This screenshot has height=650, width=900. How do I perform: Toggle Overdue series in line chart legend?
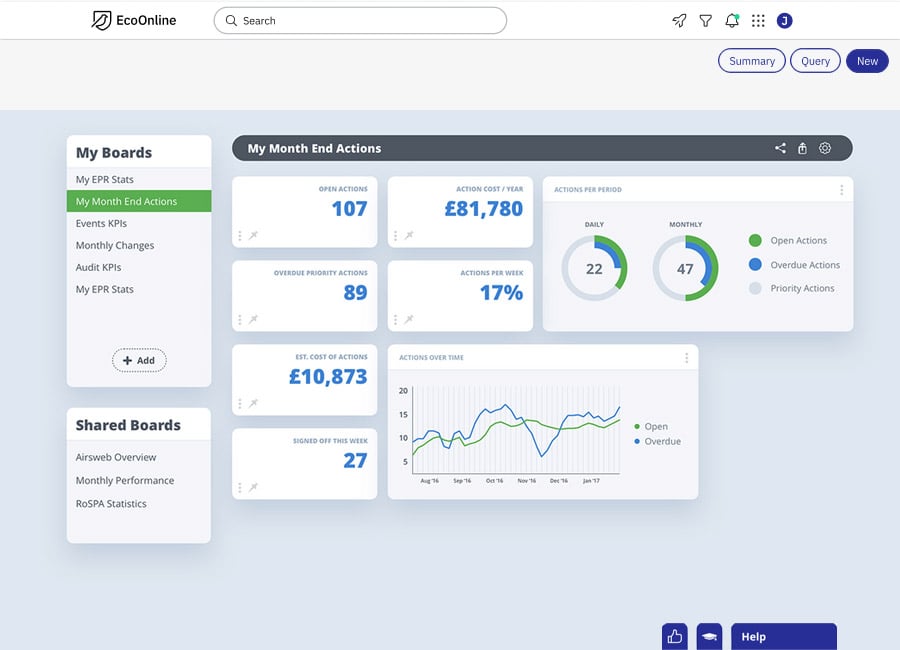pyautogui.click(x=658, y=442)
